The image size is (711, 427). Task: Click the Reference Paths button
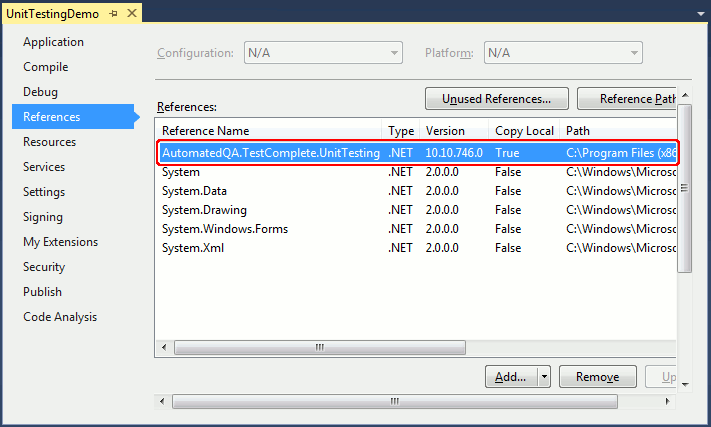click(x=627, y=99)
